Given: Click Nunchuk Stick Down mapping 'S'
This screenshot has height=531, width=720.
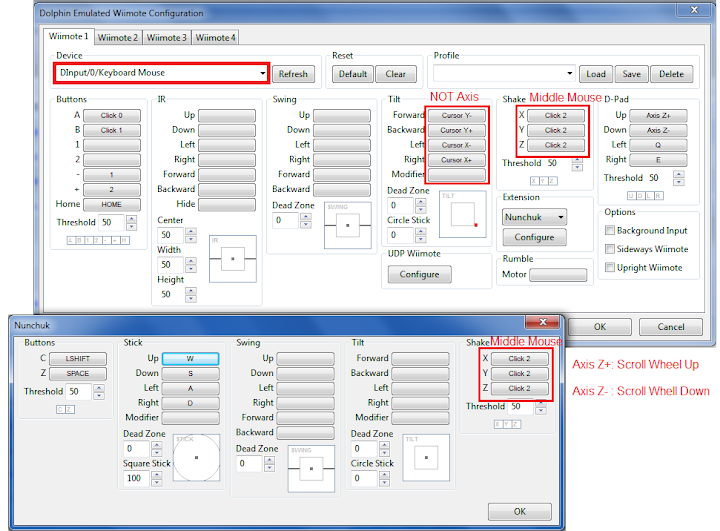Looking at the screenshot, I should click(191, 373).
